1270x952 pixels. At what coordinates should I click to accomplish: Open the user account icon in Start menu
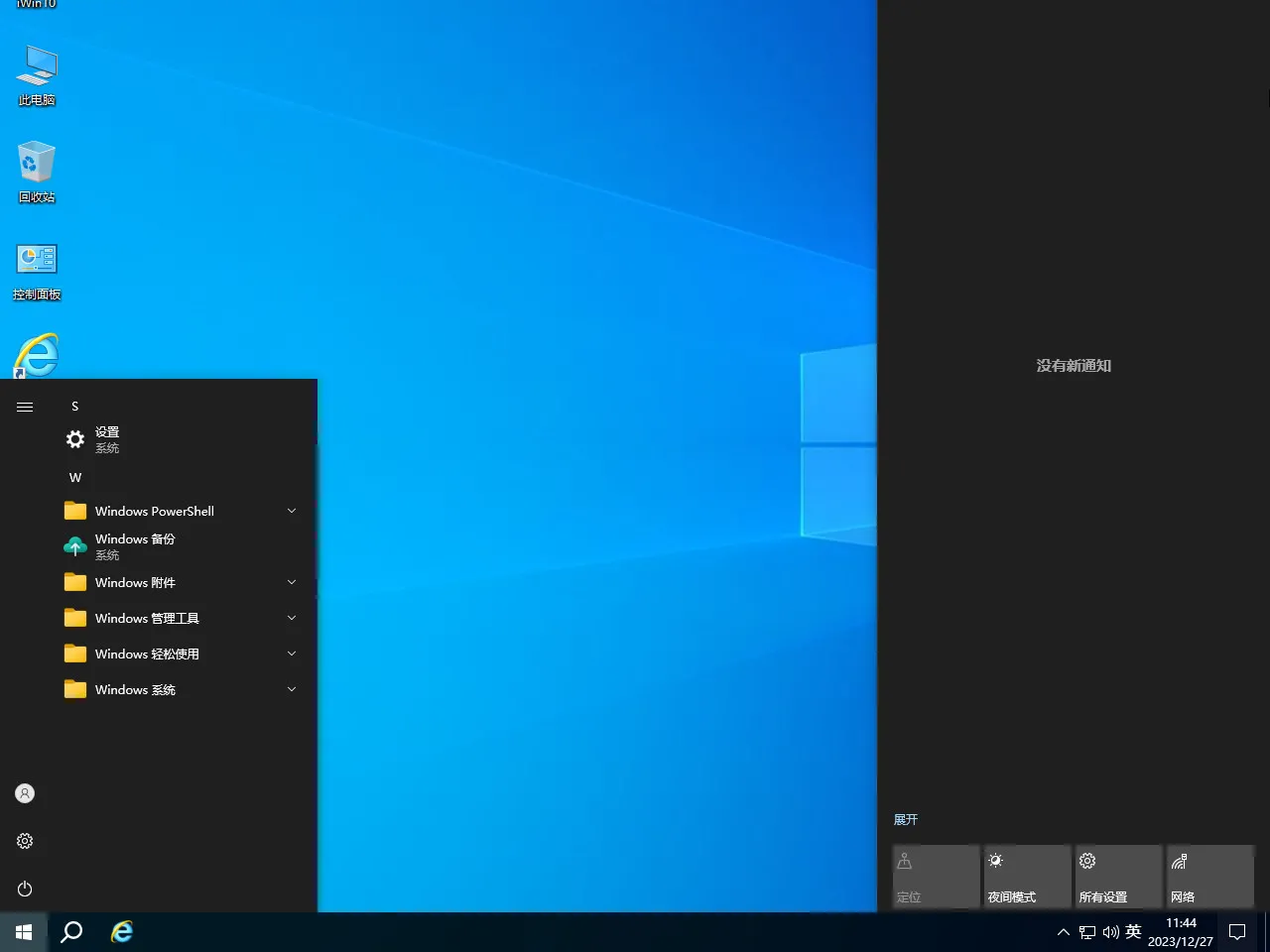coord(25,792)
